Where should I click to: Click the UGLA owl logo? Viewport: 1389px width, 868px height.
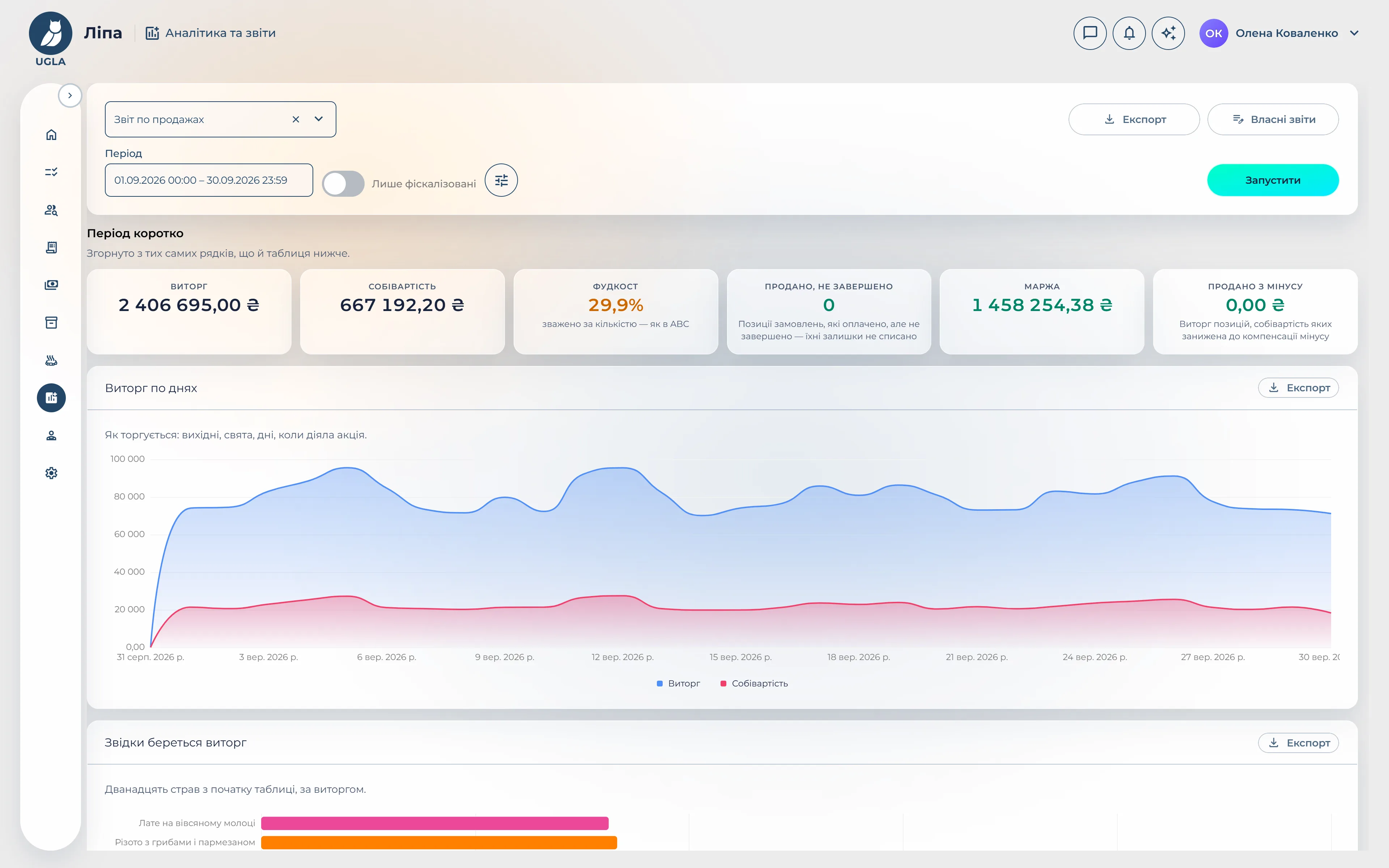click(x=51, y=38)
